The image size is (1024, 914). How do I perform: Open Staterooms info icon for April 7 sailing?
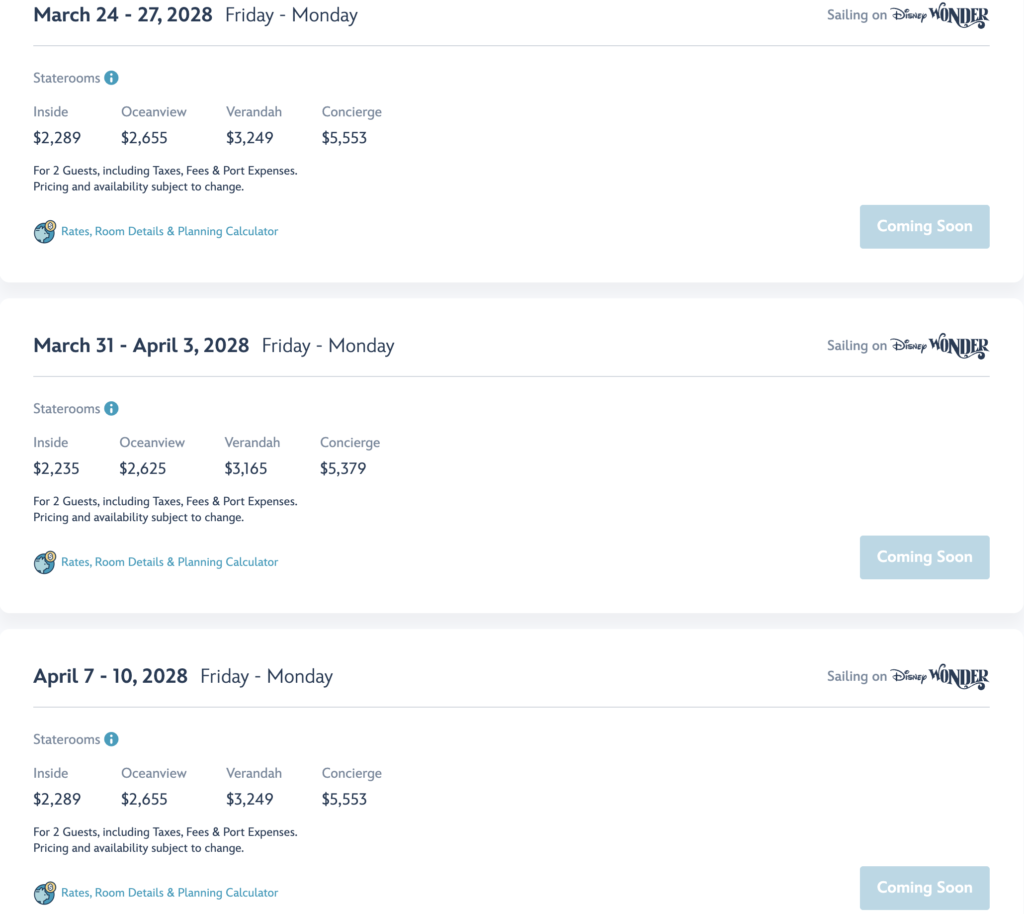[112, 739]
